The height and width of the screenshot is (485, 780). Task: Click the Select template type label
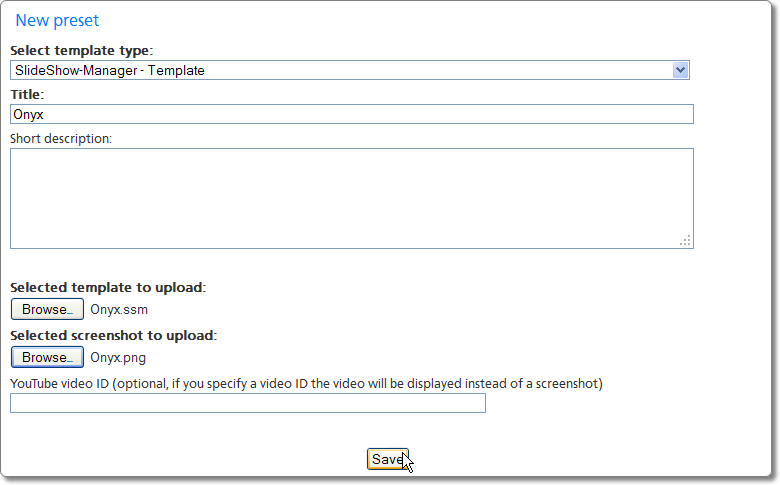[81, 50]
